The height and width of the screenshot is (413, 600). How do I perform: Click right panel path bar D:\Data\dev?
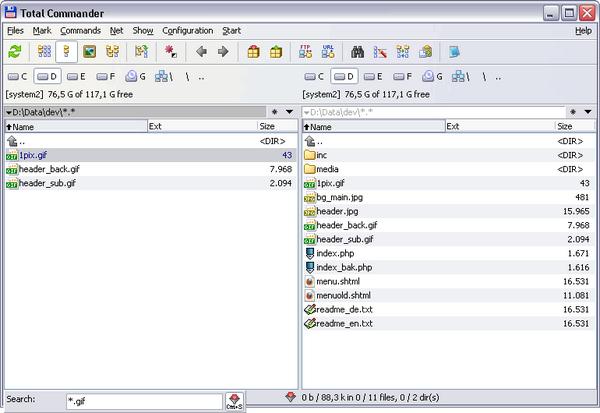point(434,112)
